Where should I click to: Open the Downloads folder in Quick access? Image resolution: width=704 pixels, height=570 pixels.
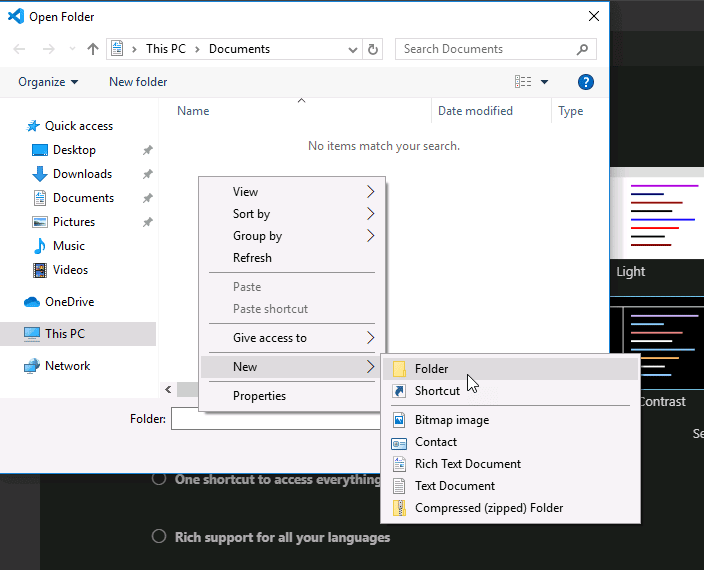point(82,174)
